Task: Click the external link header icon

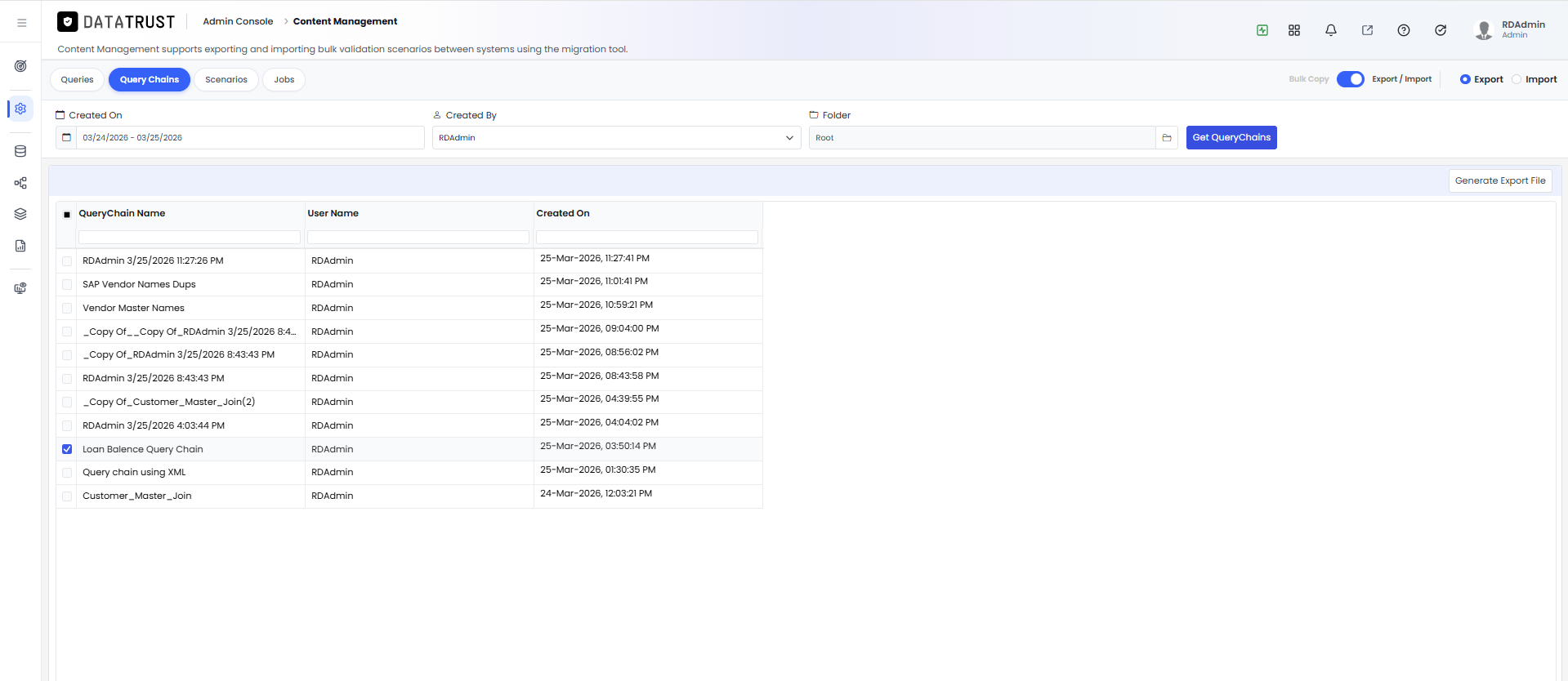Action: [x=1367, y=30]
